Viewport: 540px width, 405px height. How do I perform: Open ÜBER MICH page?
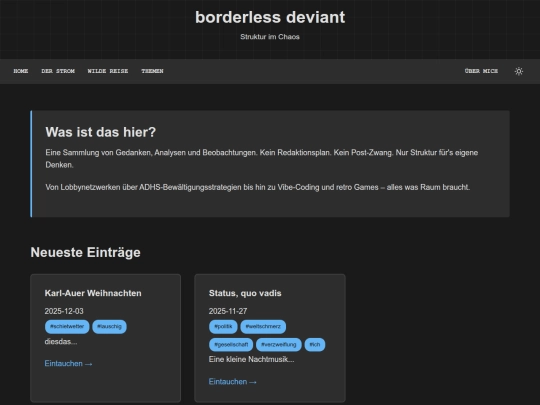point(481,71)
